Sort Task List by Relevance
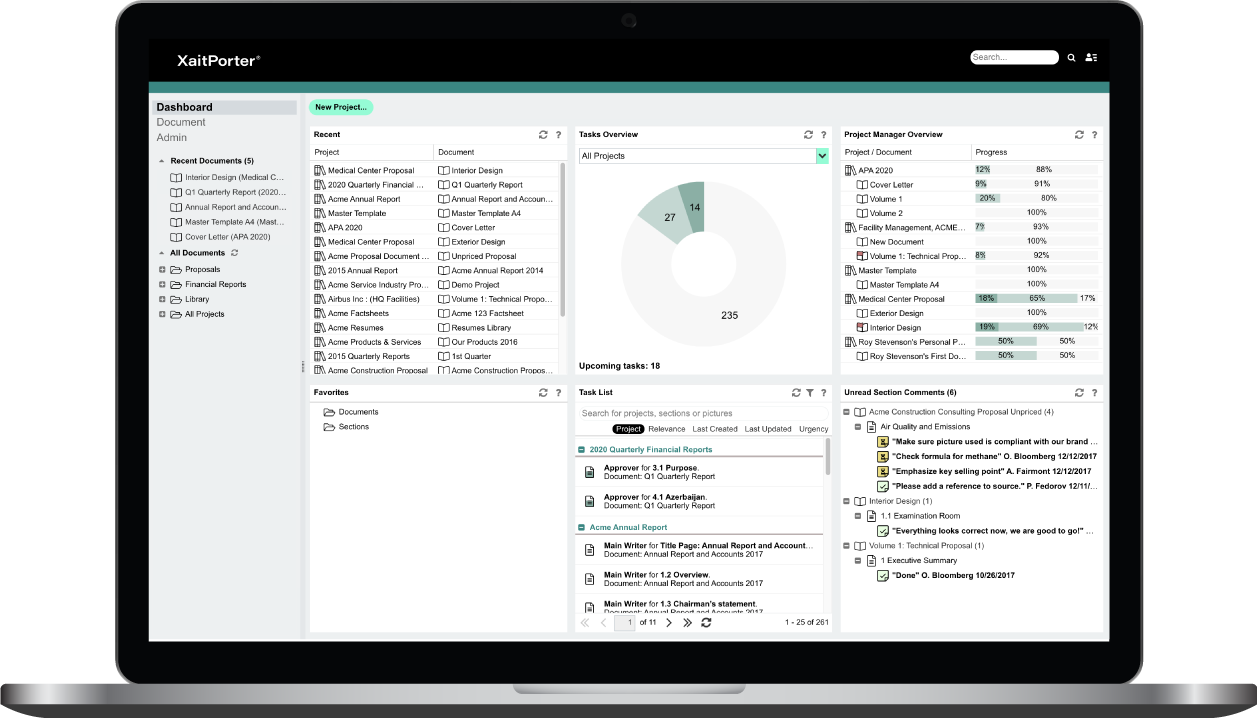1257x718 pixels. (667, 429)
